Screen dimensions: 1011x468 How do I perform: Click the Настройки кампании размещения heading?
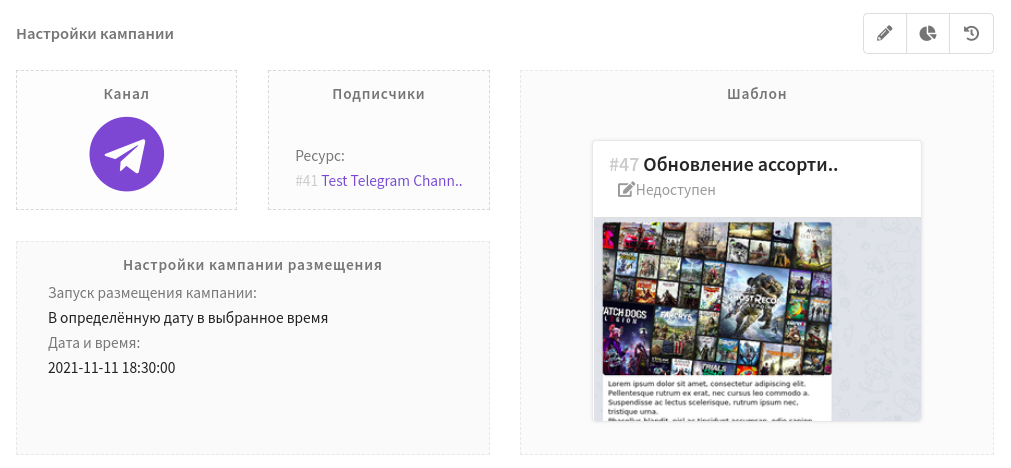pyautogui.click(x=253, y=265)
